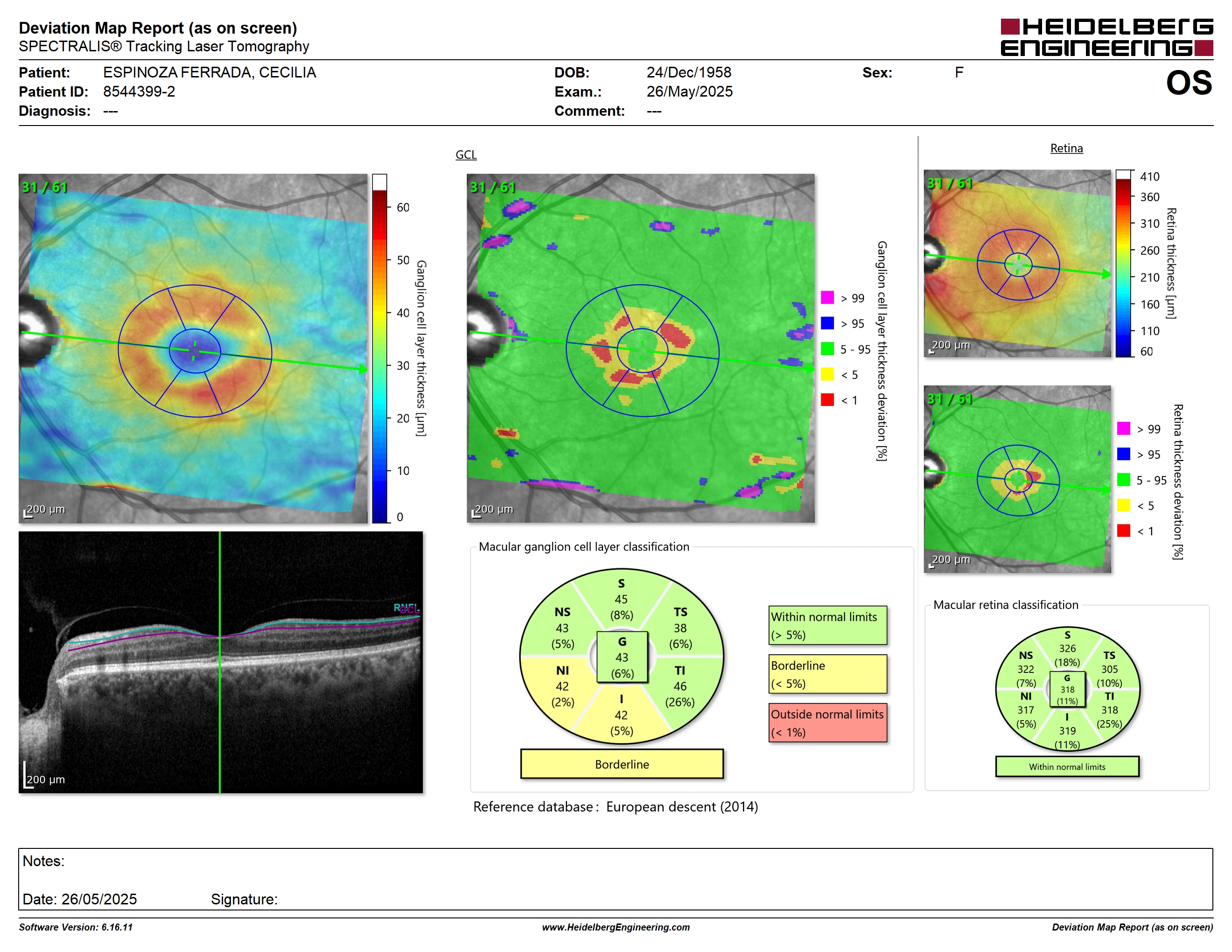Click the yellow Borderline GCL classification result
This screenshot has width=1232, height=952.
(x=622, y=764)
